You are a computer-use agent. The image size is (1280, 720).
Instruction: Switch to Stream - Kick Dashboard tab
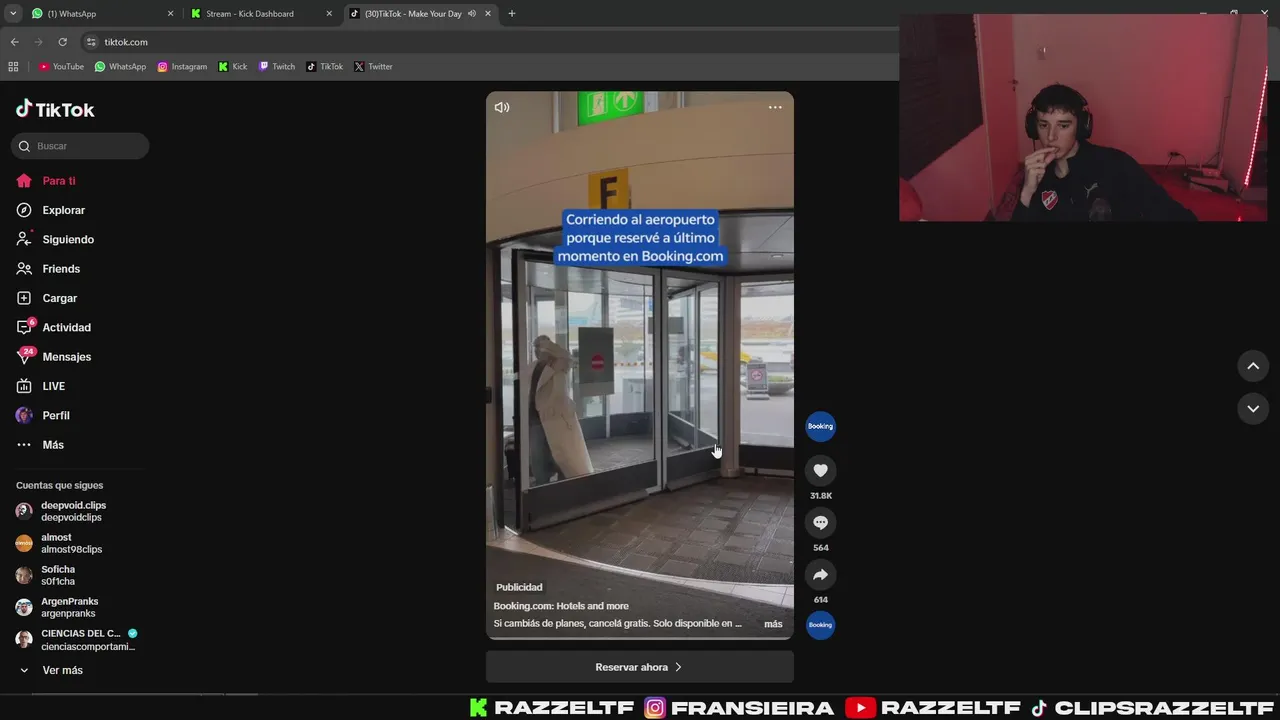(260, 14)
